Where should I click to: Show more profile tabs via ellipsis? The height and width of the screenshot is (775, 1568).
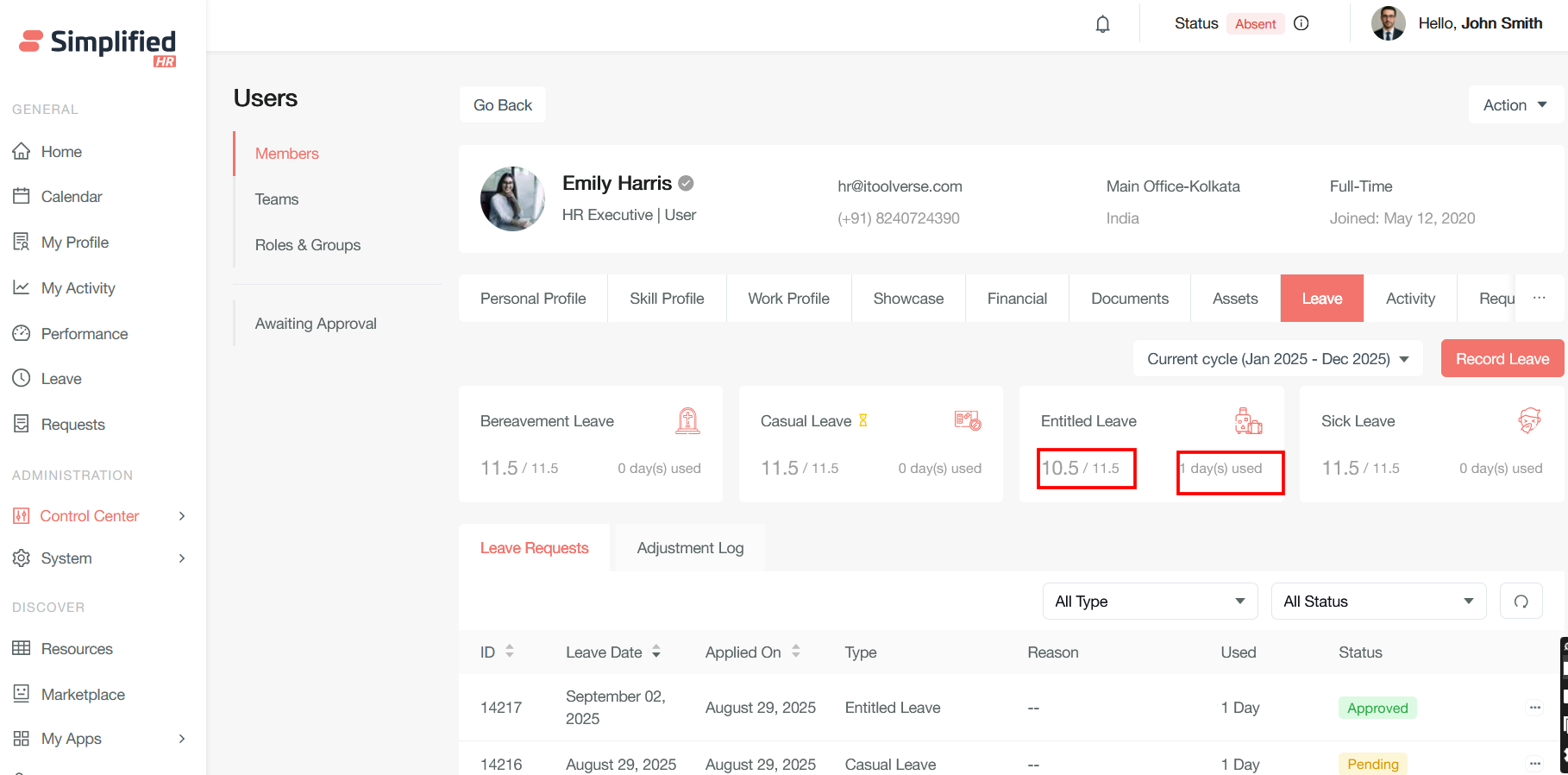1539,298
